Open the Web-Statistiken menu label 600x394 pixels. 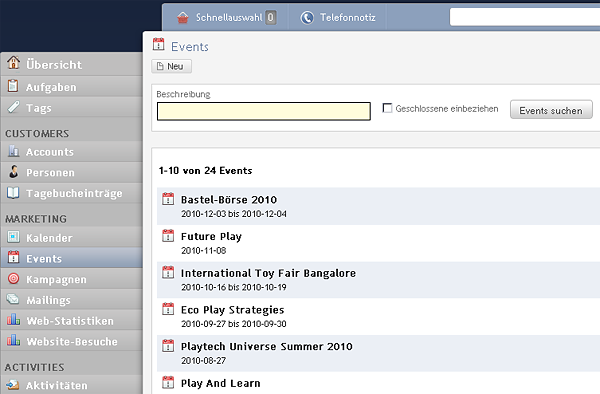[x=70, y=321]
